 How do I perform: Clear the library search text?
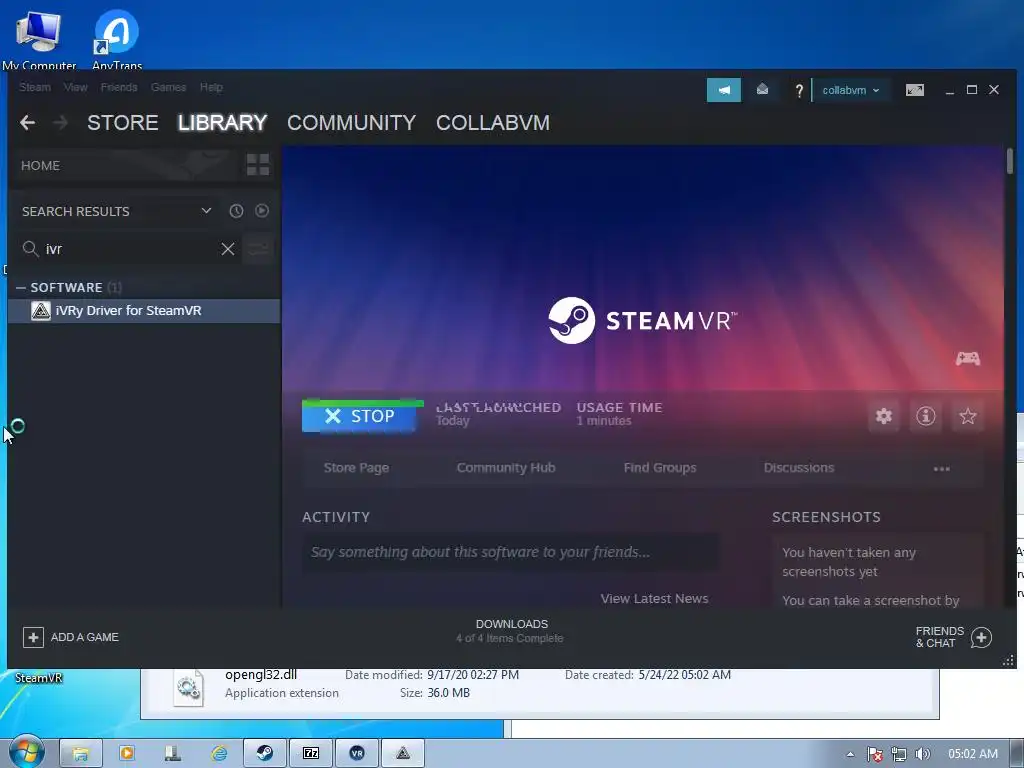tap(228, 249)
